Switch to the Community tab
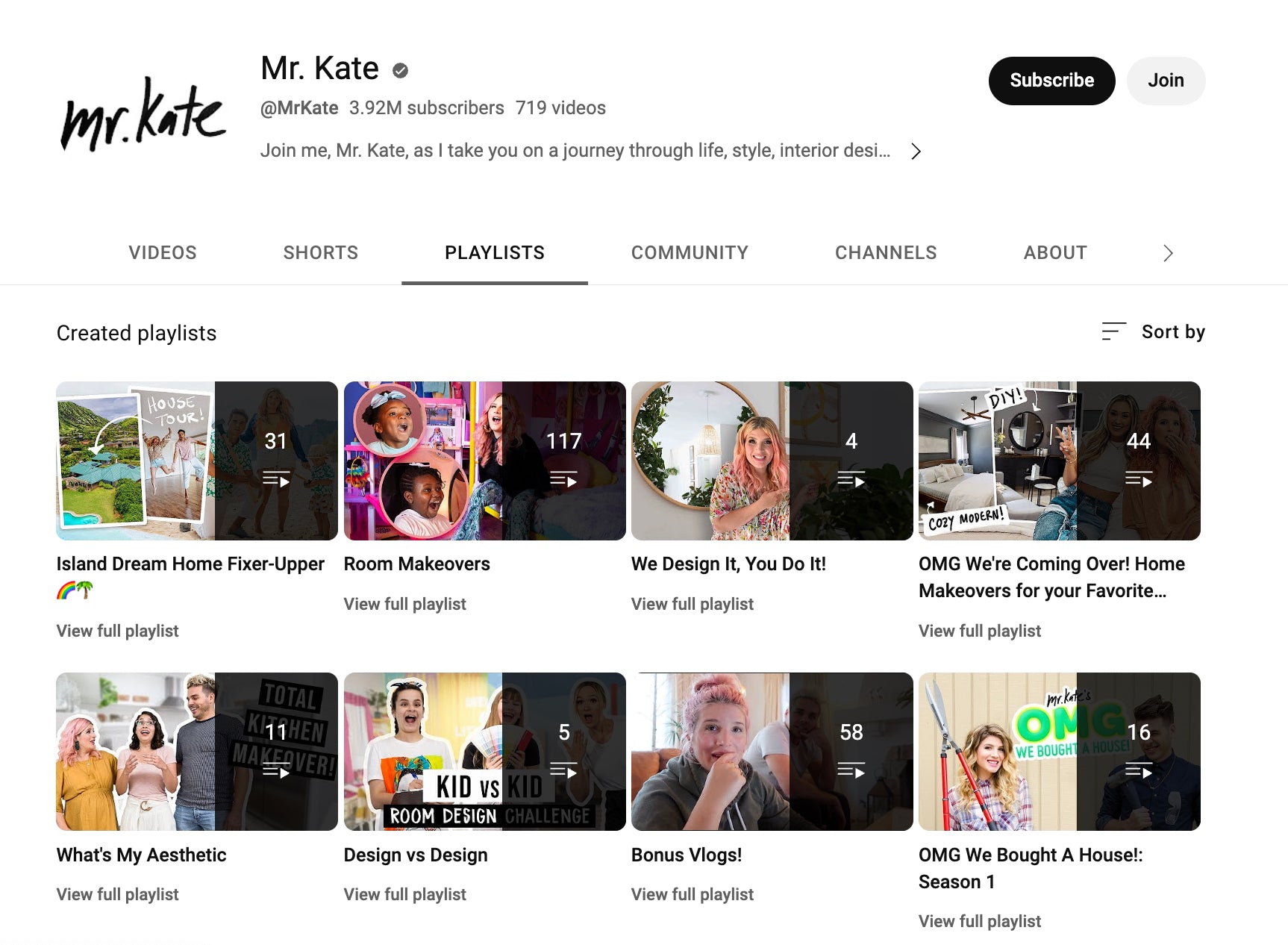The width and height of the screenshot is (1288, 945). point(690,253)
